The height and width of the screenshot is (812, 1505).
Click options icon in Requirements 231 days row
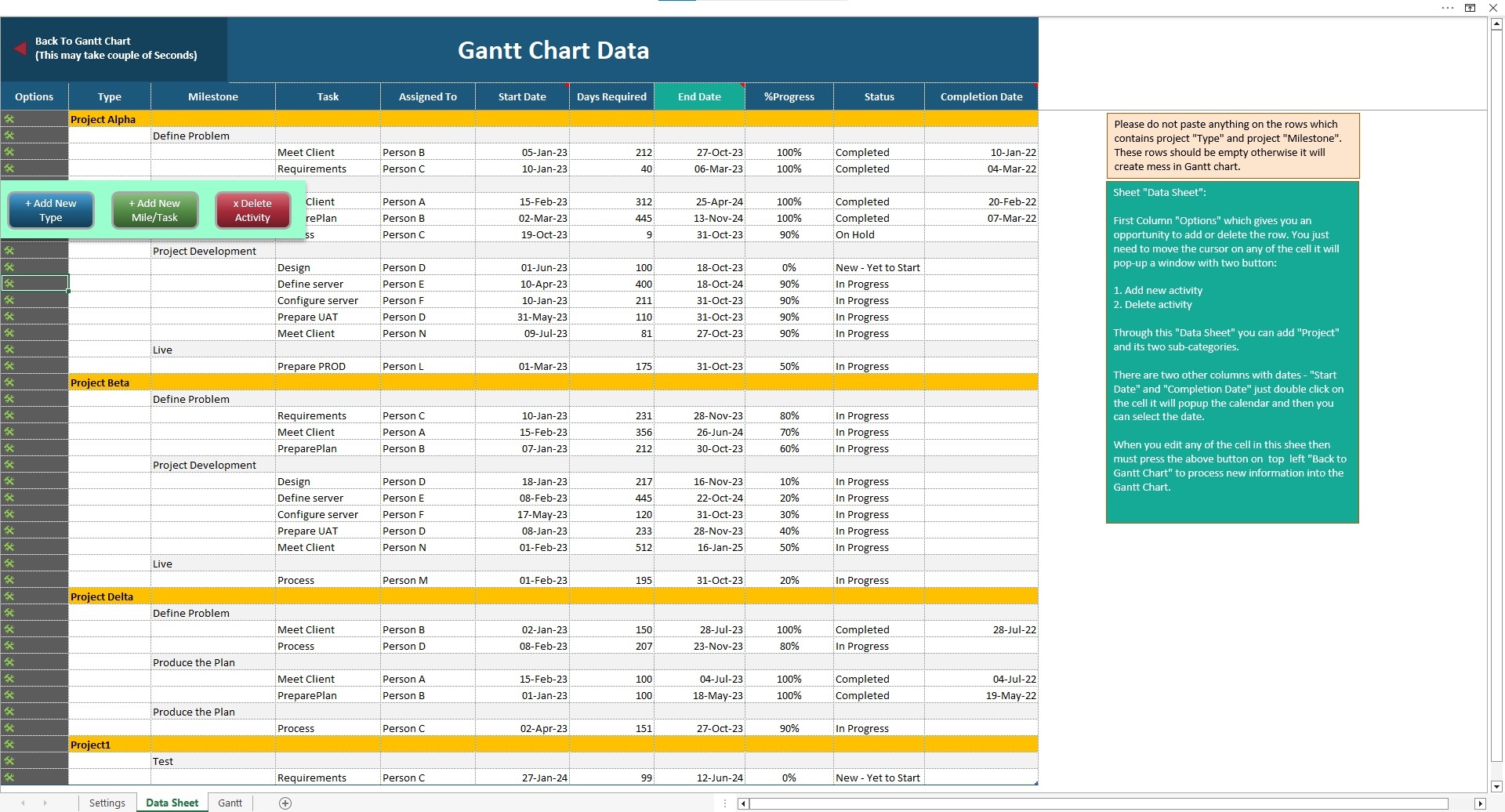[x=9, y=415]
